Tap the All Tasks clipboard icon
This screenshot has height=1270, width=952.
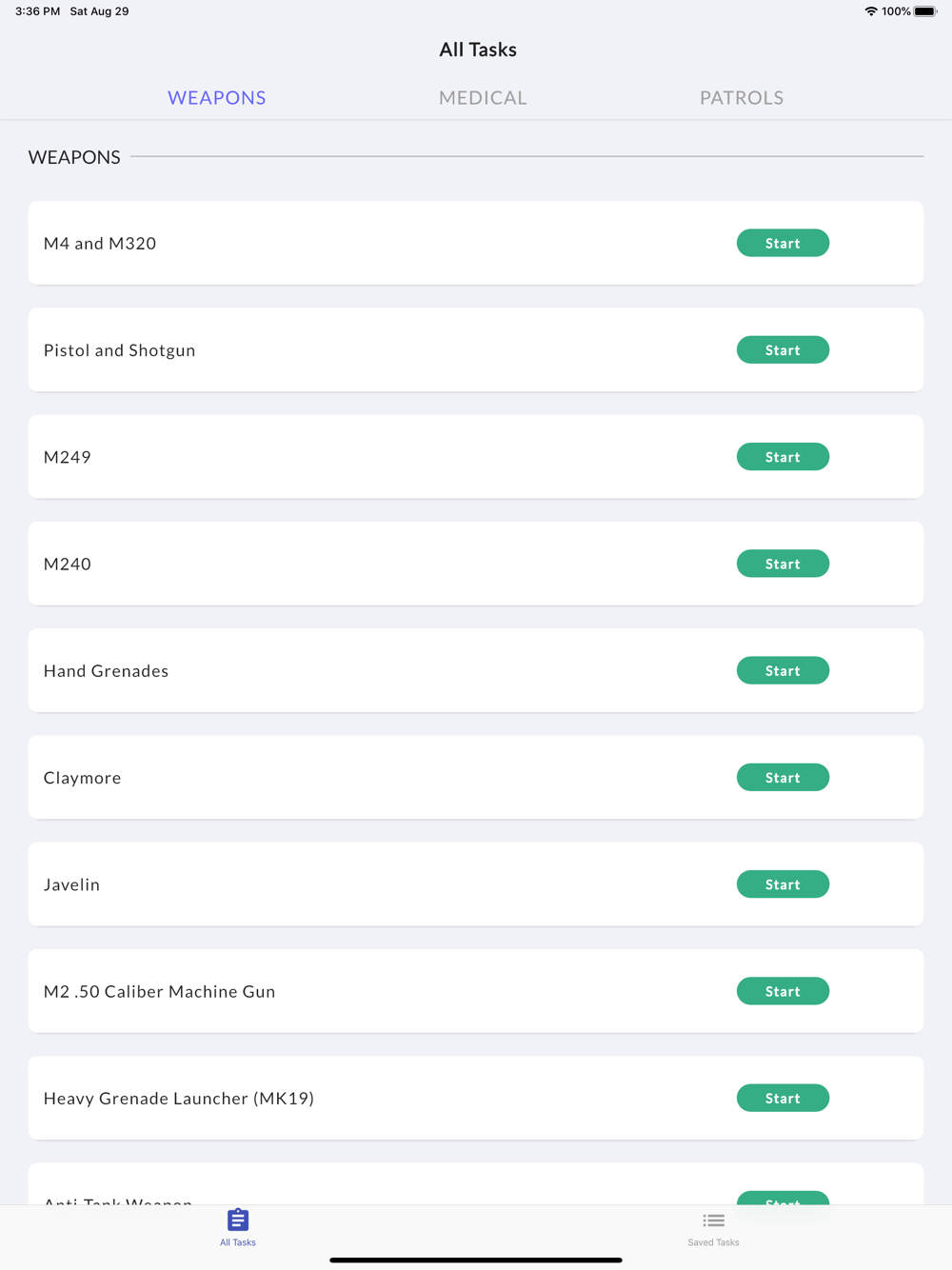238,1220
